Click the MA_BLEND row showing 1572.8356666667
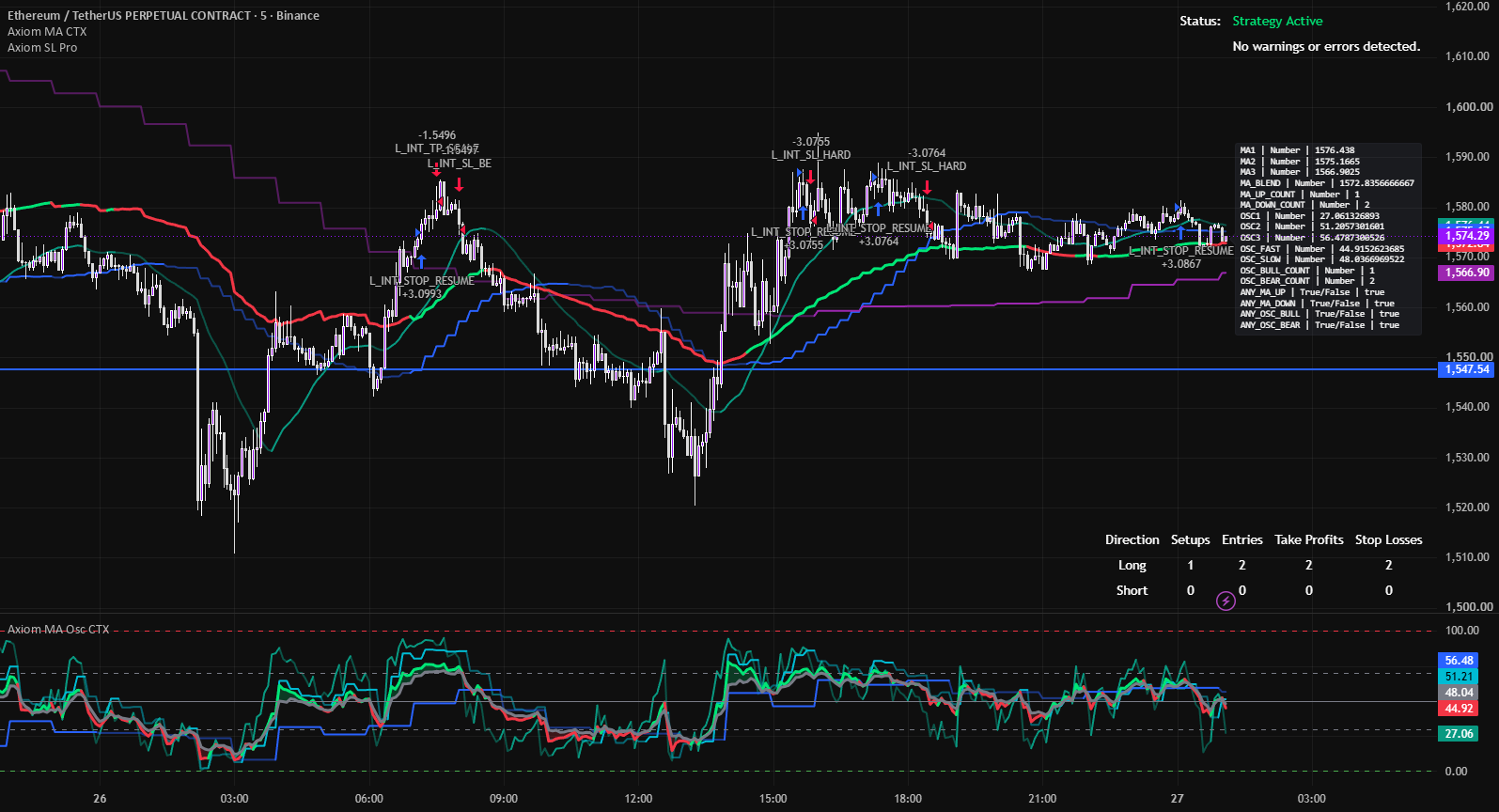Viewport: 1499px width, 812px height. tap(1327, 183)
